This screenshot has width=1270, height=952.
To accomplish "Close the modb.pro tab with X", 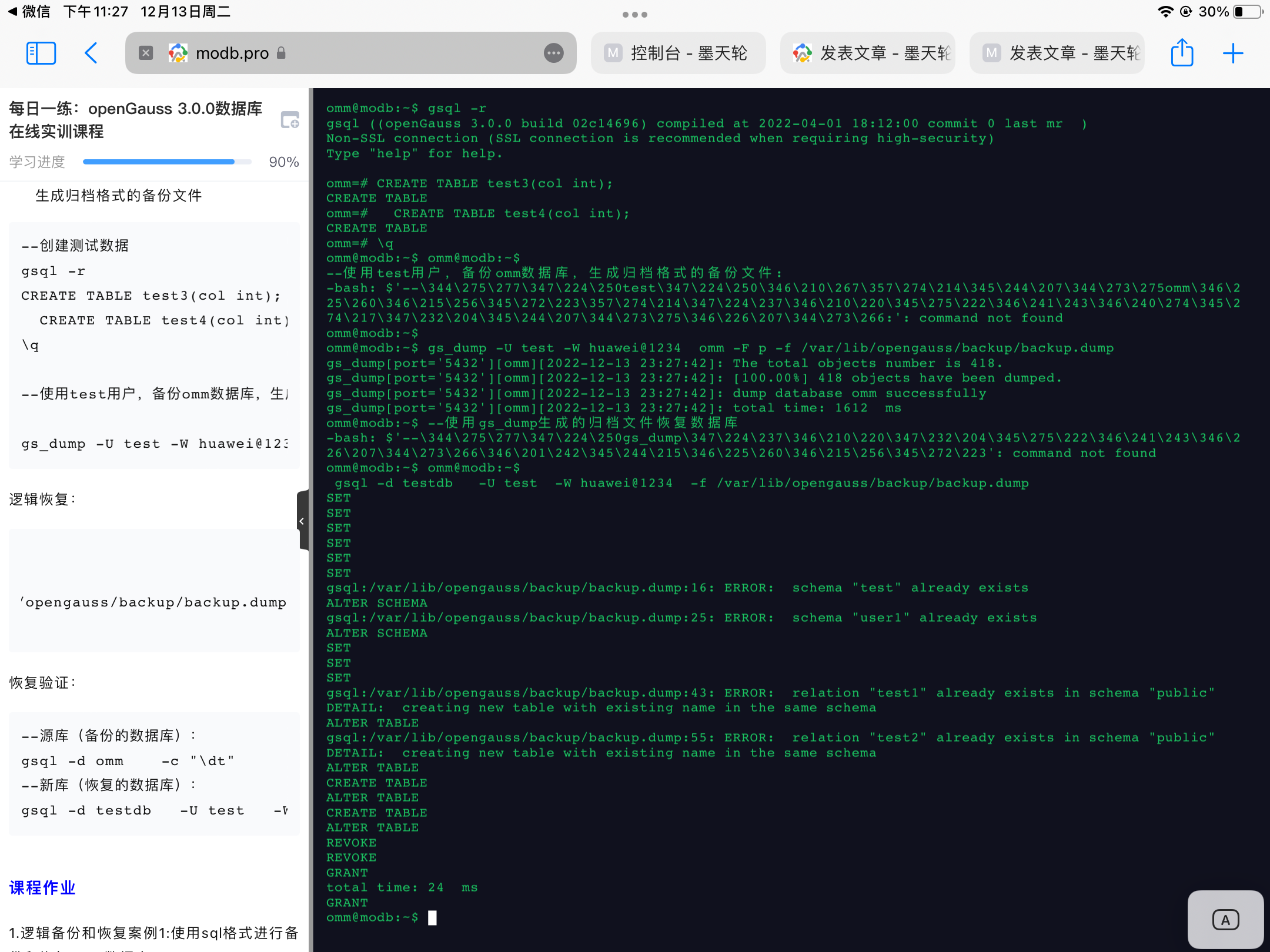I will (x=146, y=53).
